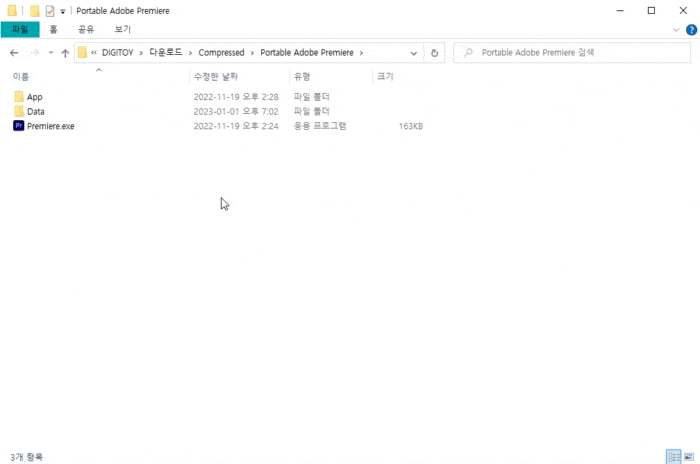Screen dimensions: 700x464
Task: Open the 공유 ribbon tab
Action: (x=86, y=29)
